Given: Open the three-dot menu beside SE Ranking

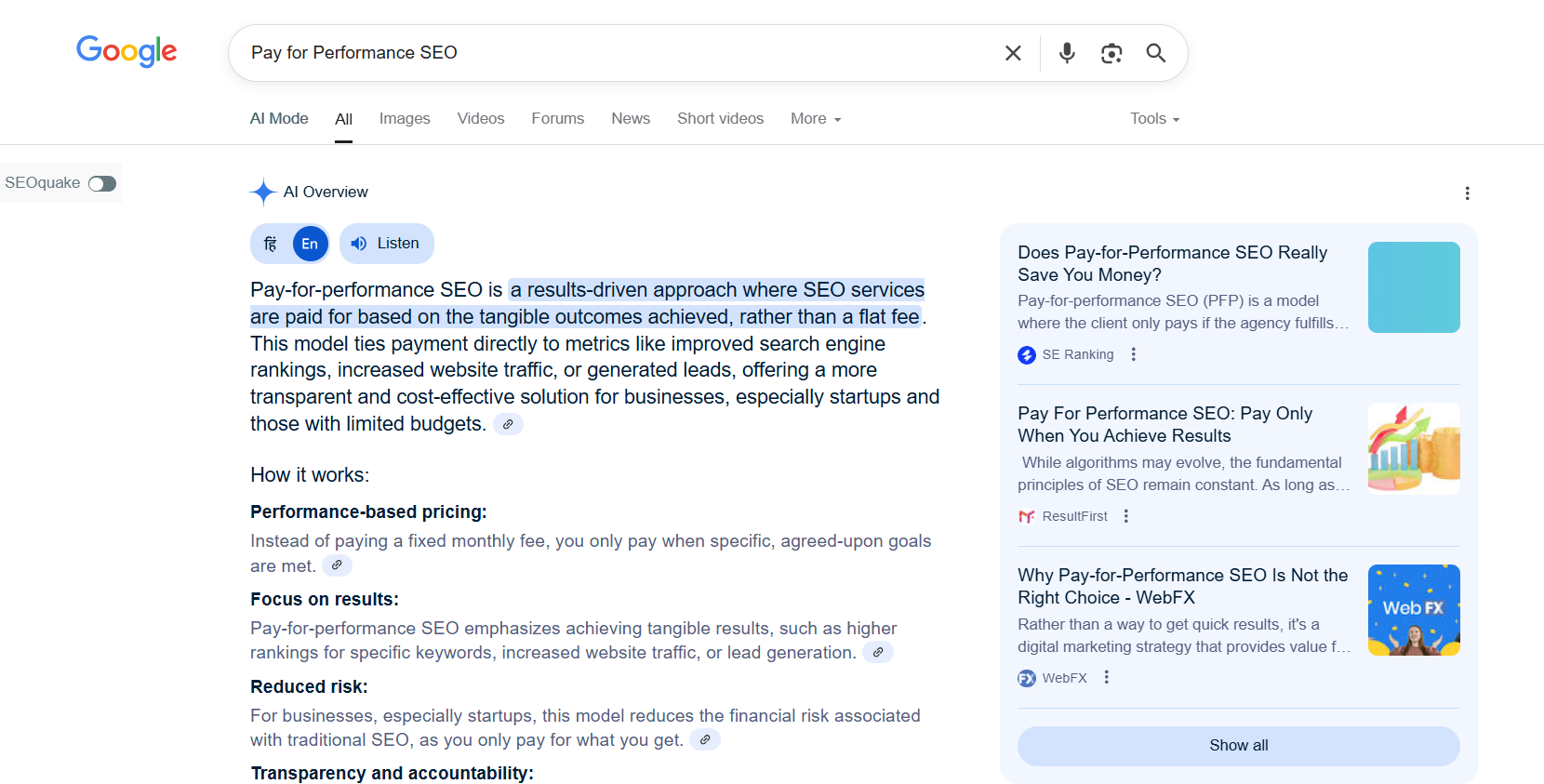Looking at the screenshot, I should pos(1133,354).
